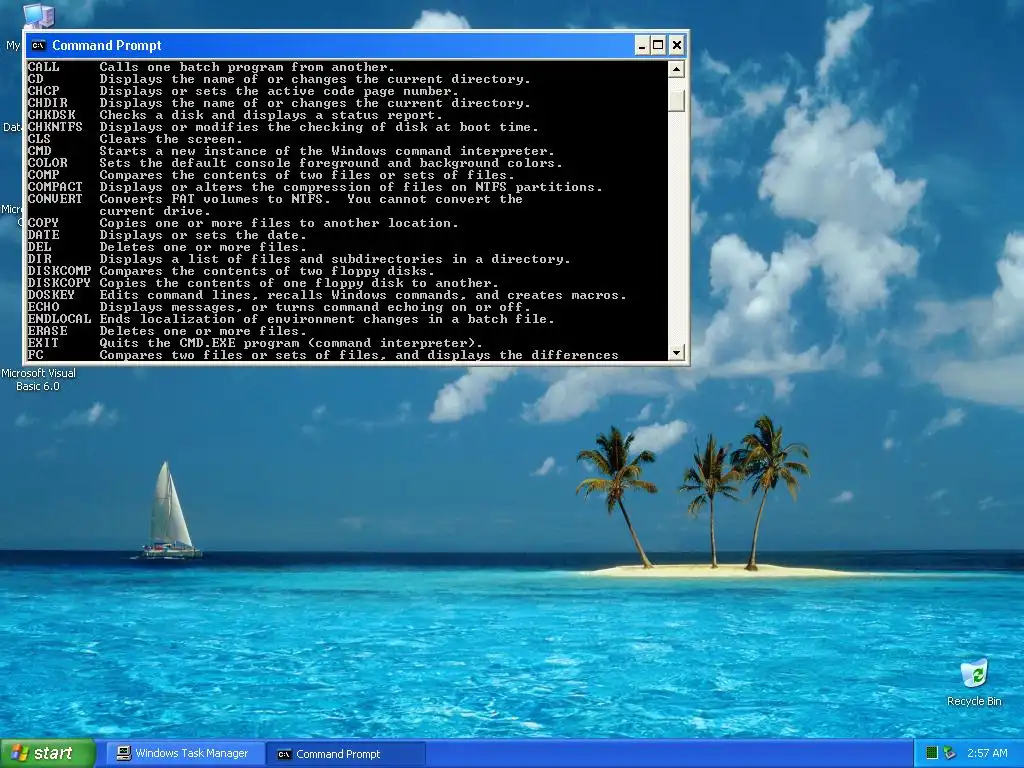Screen dimensions: 1024x768
Task: Click the CD command name
Action: 35,79
